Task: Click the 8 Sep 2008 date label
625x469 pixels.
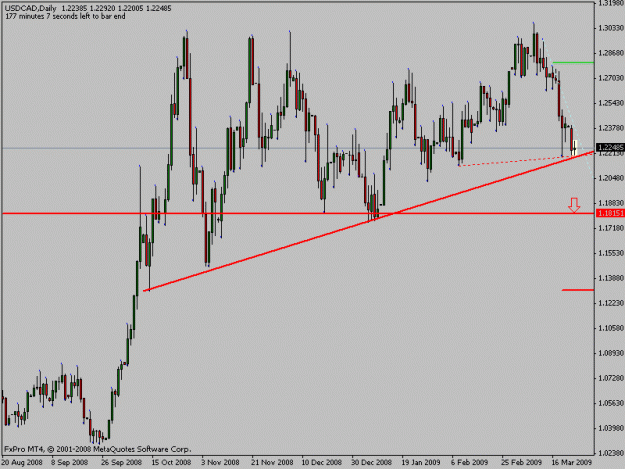Action: coord(69,462)
